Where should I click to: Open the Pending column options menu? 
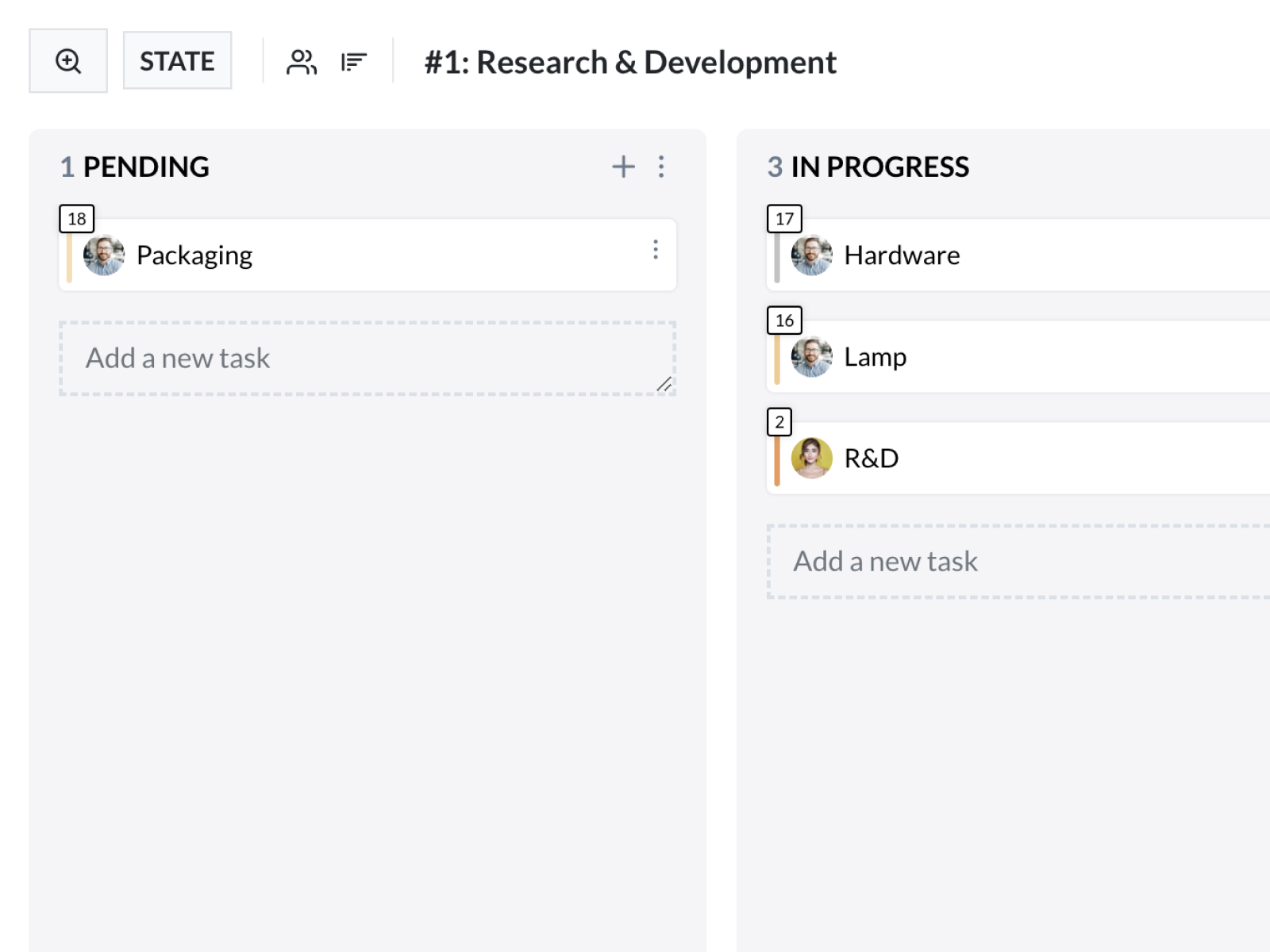click(x=661, y=167)
